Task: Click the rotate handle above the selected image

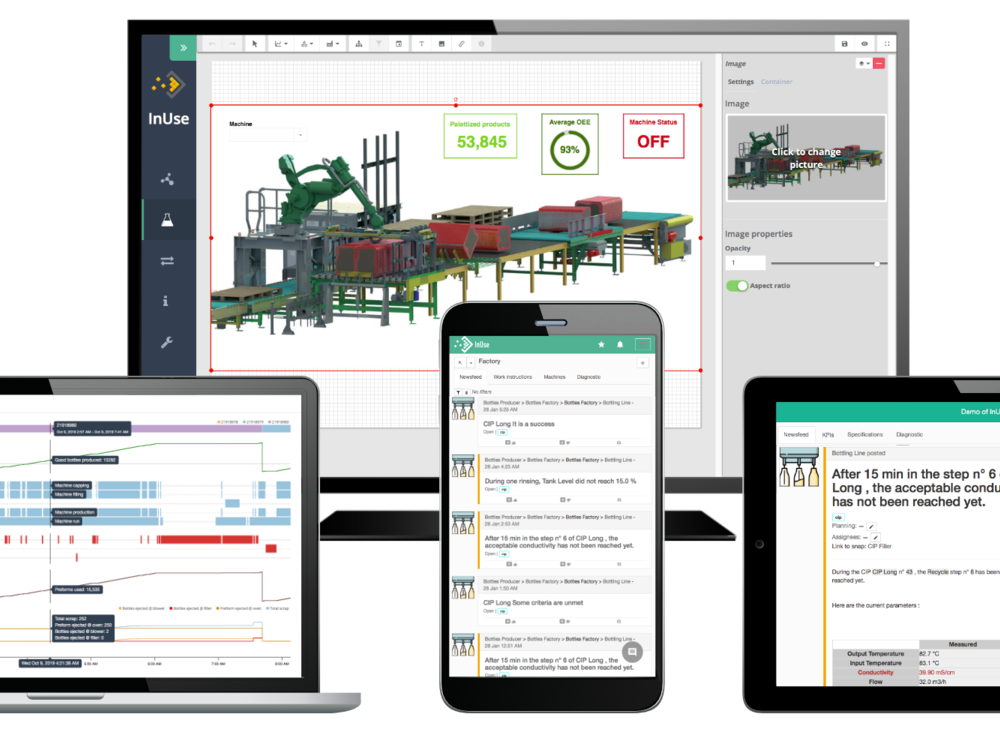Action: click(455, 99)
